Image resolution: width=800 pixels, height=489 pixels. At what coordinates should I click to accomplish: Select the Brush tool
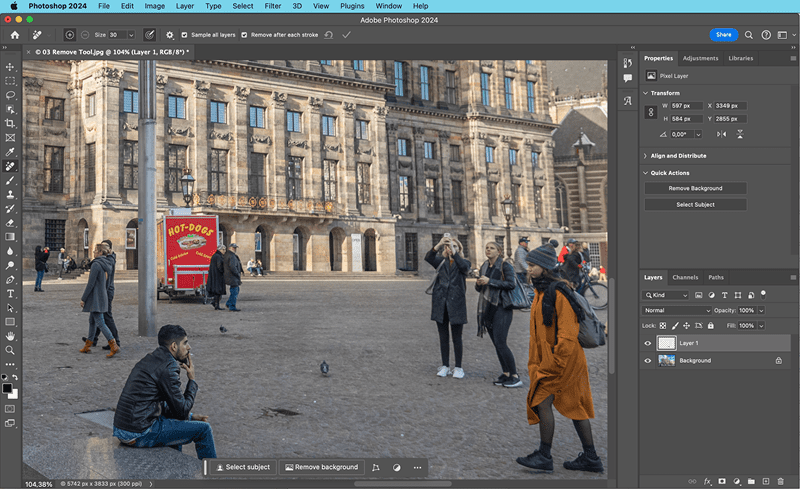pyautogui.click(x=10, y=181)
